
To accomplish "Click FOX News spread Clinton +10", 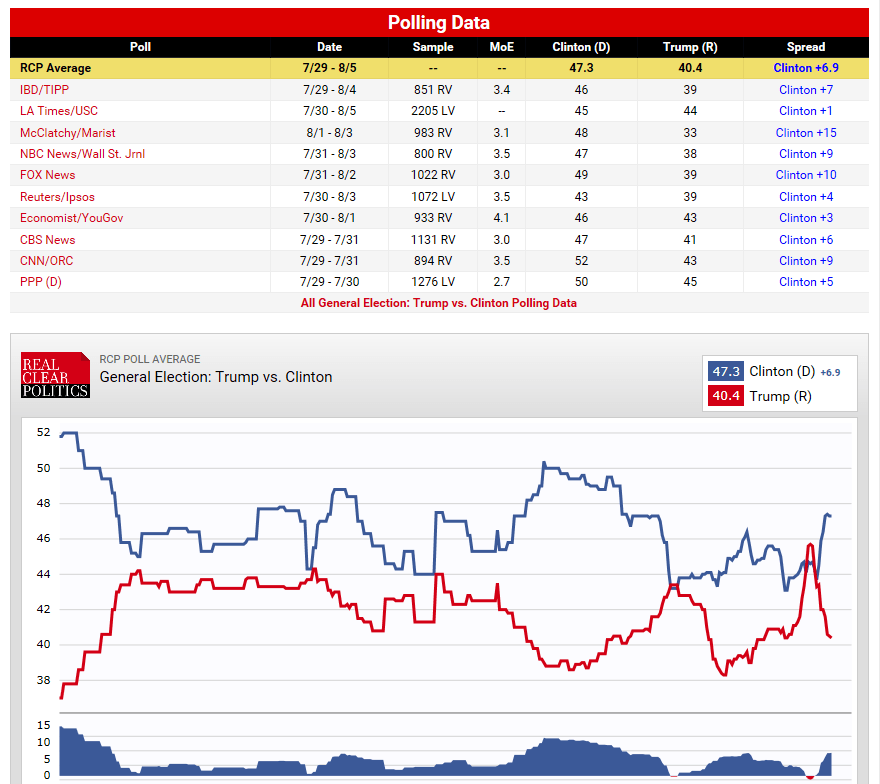I will point(806,175).
